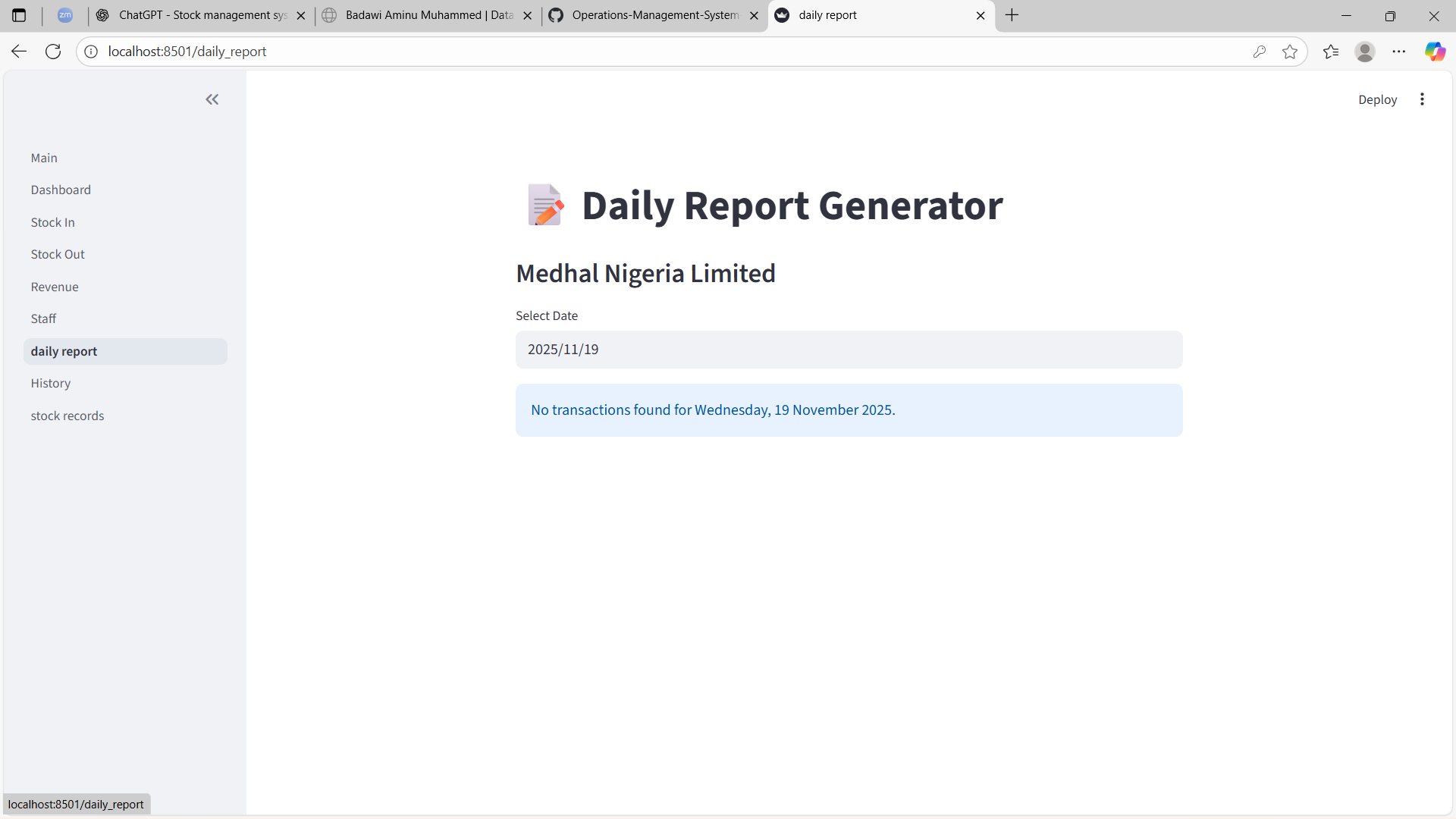Navigate to the Revenue section

pos(55,287)
